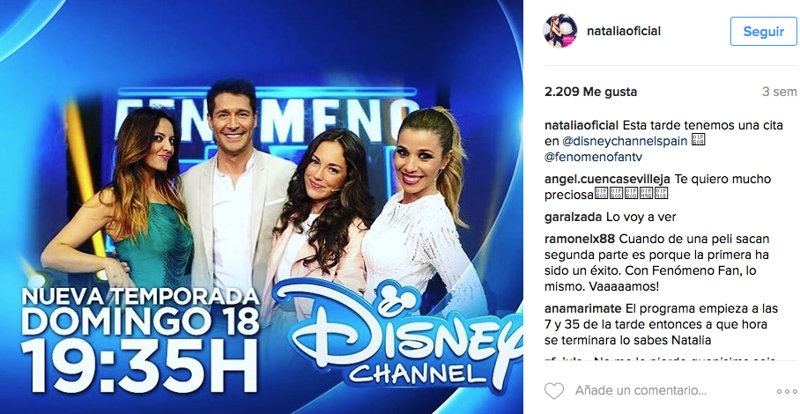Click the Fenómeno Fan promo photo
Viewport: 800px width, 414px height.
(261, 207)
